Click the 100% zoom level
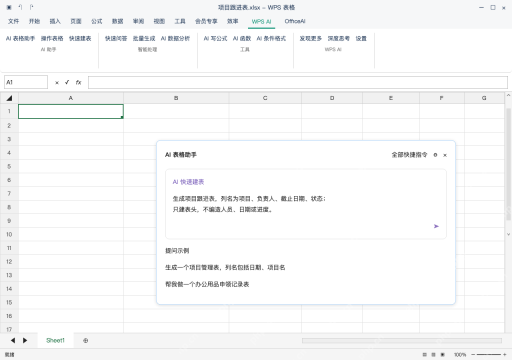The width and height of the screenshot is (512, 360). coord(460,355)
